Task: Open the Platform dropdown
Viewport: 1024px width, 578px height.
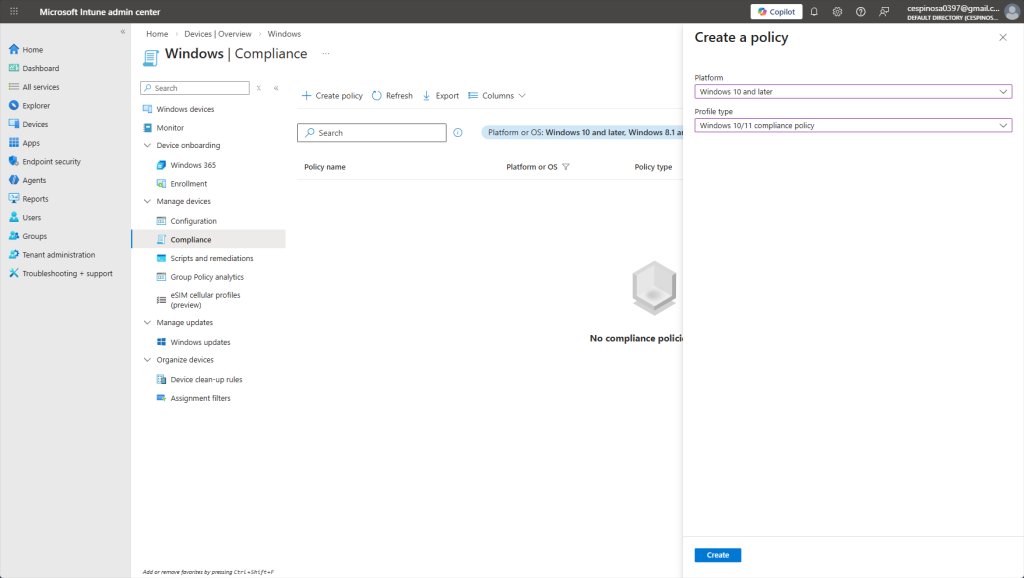Action: tap(853, 92)
